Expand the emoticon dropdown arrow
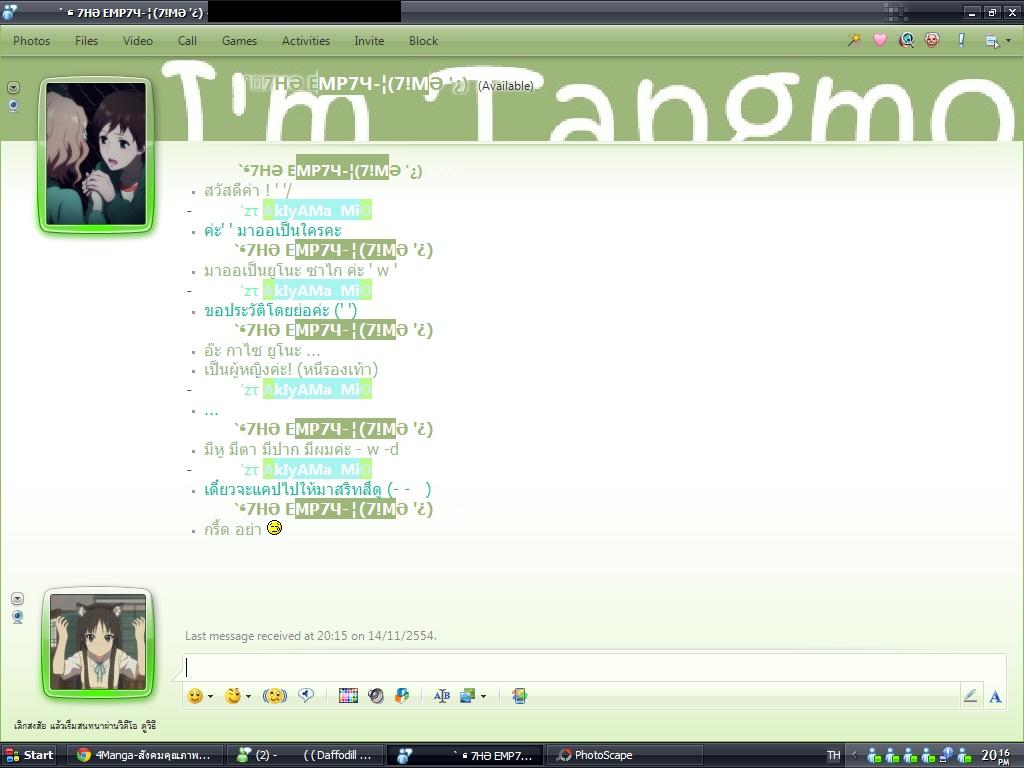Viewport: 1024px width, 768px height. tap(210, 697)
